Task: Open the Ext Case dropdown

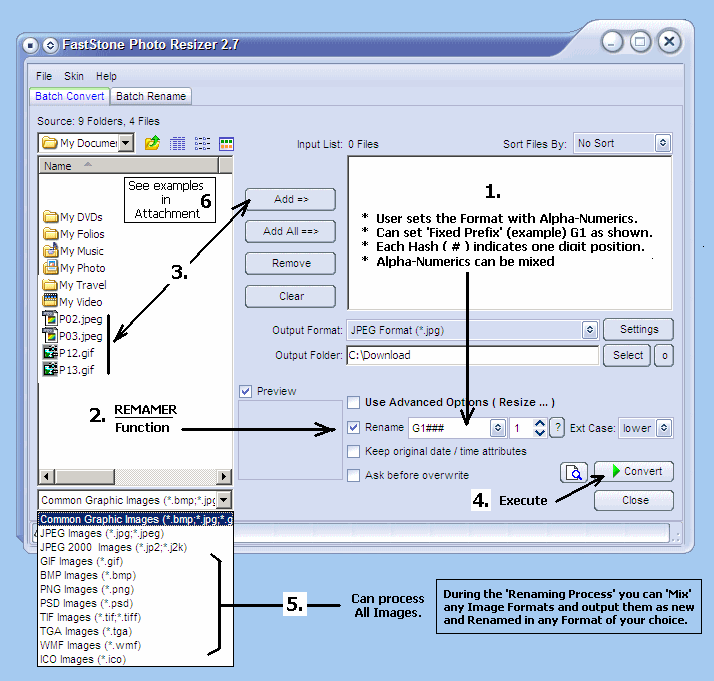Action: coord(663,428)
